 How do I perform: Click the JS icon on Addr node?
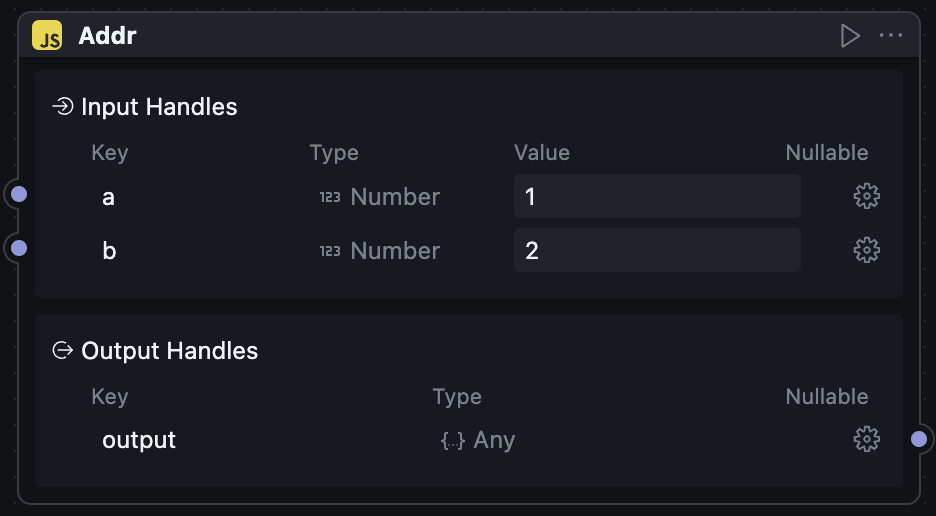point(47,36)
